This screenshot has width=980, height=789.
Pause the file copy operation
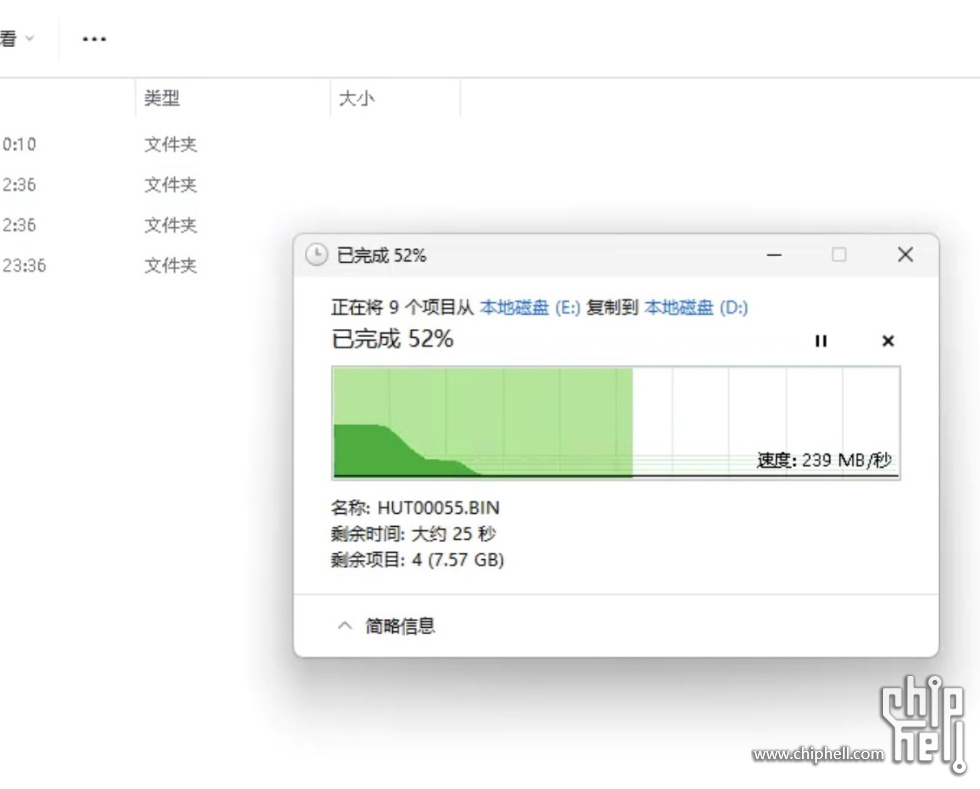821,341
